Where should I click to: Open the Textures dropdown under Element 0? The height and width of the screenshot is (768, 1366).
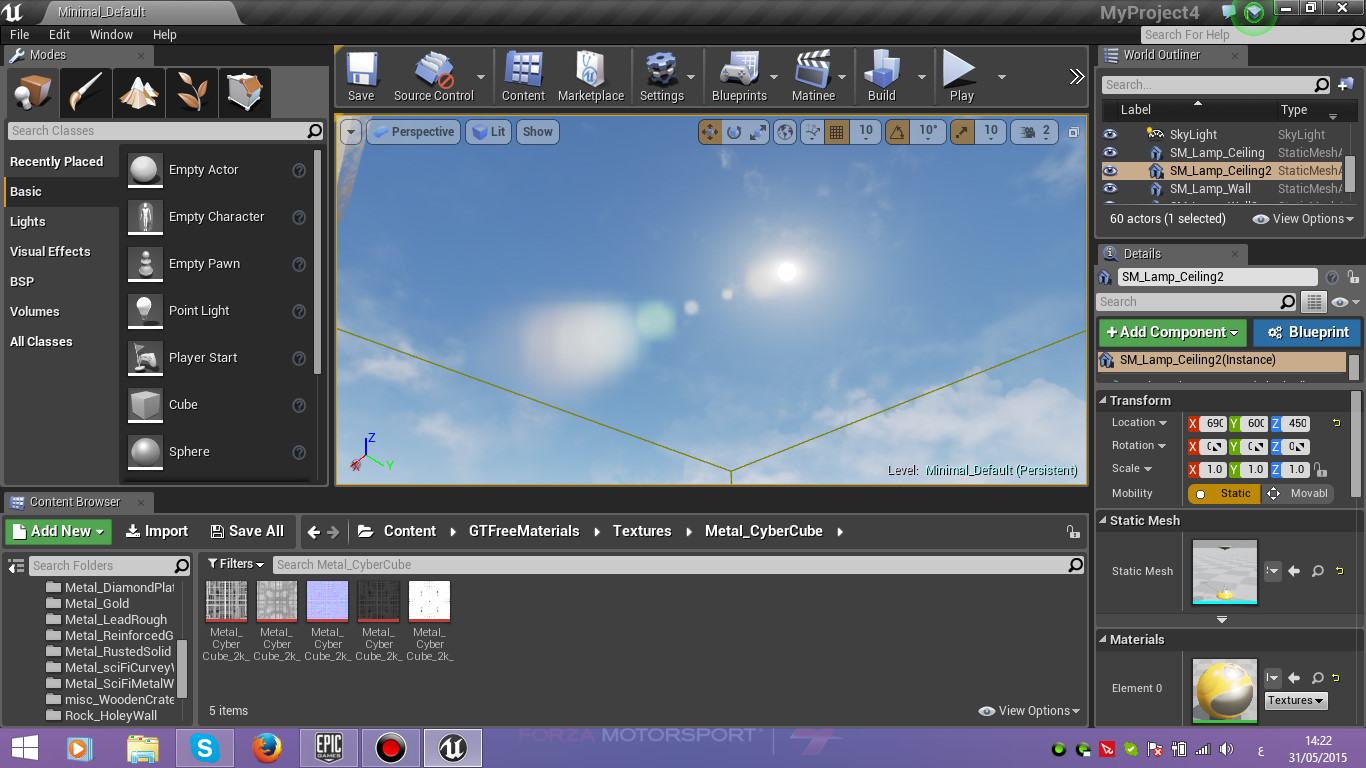1296,700
